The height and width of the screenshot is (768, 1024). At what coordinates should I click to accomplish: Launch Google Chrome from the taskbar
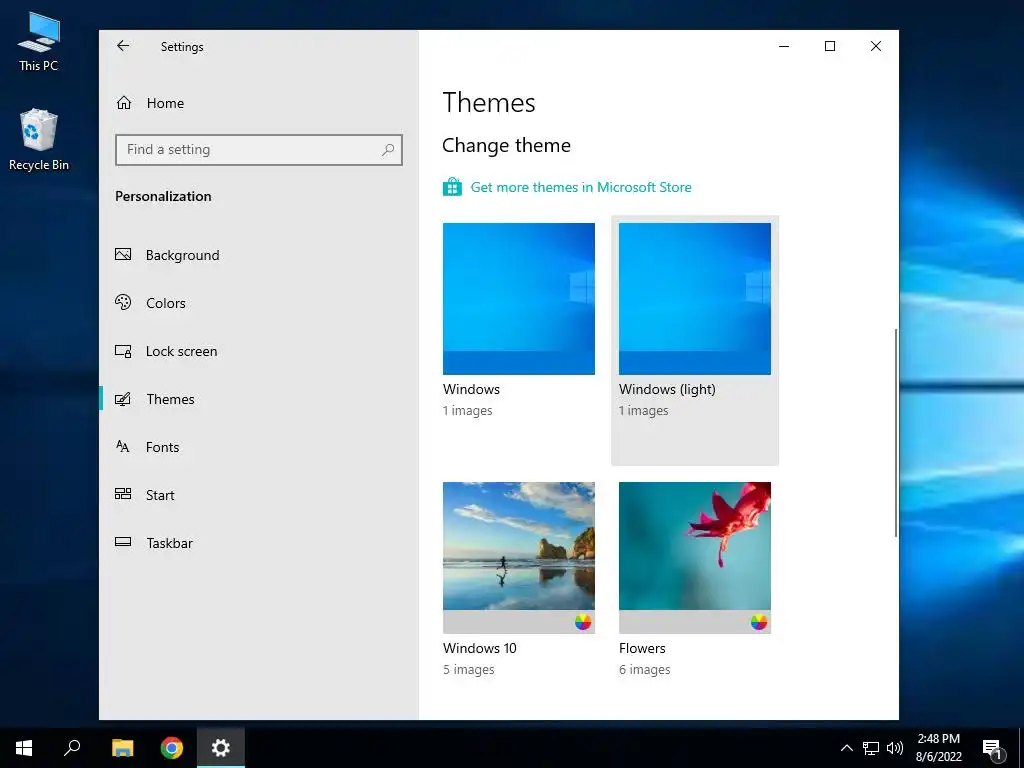point(172,748)
